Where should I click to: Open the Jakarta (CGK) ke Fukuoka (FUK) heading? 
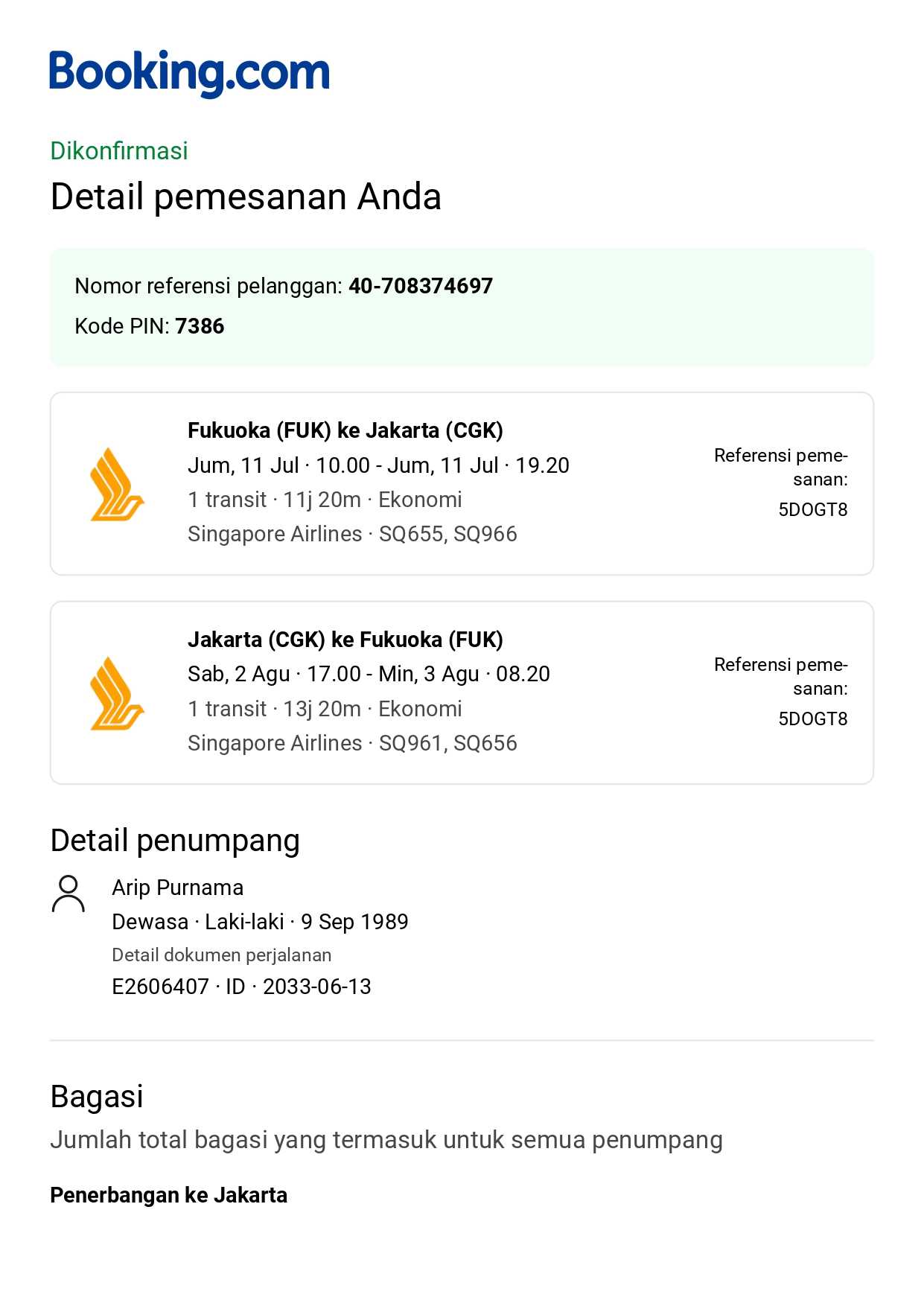[345, 640]
